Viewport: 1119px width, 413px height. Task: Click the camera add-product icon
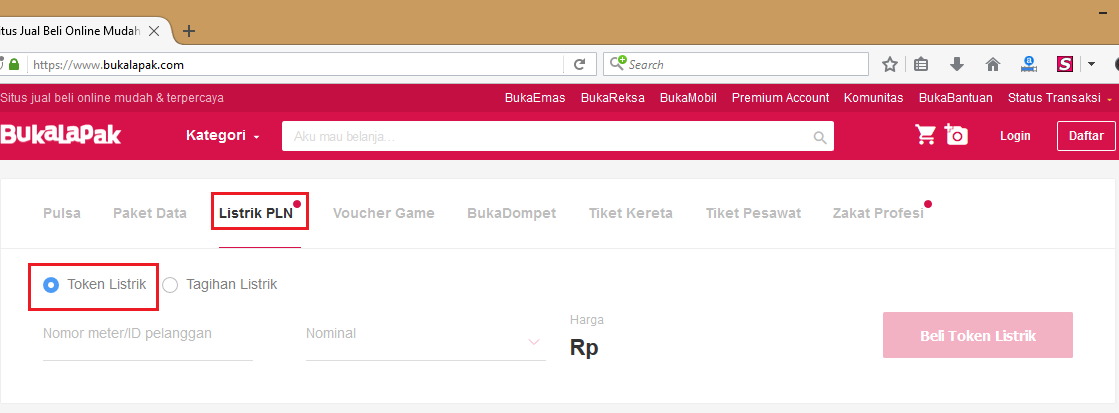click(956, 134)
